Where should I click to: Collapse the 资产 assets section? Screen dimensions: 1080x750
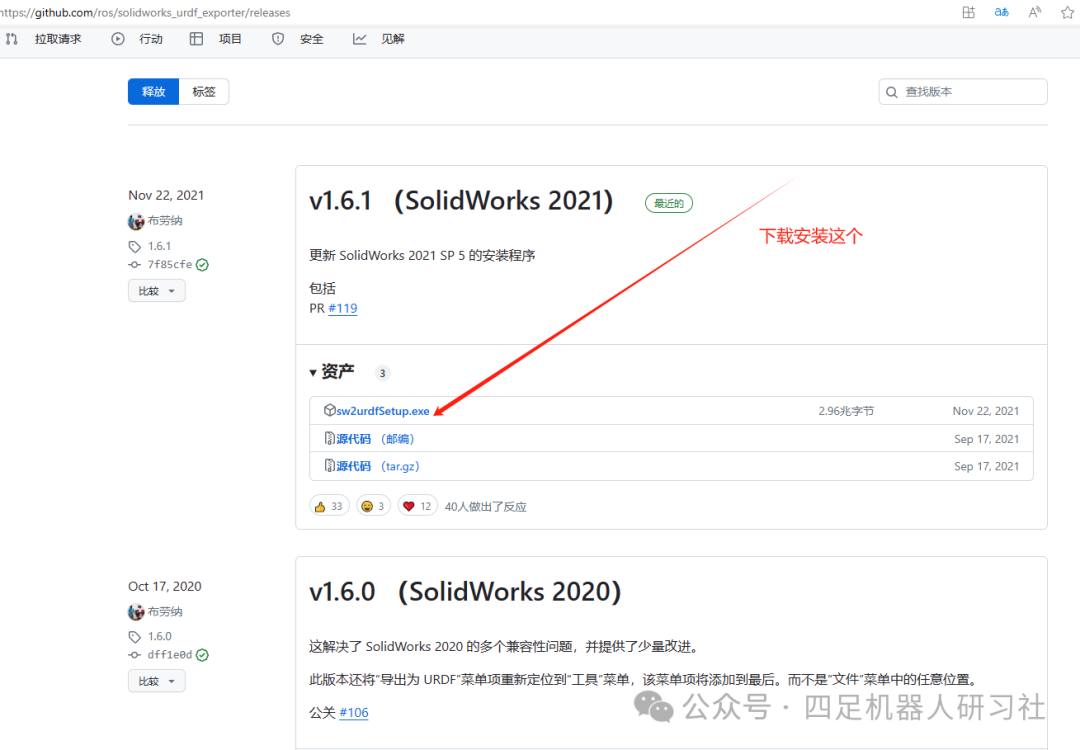click(x=331, y=372)
